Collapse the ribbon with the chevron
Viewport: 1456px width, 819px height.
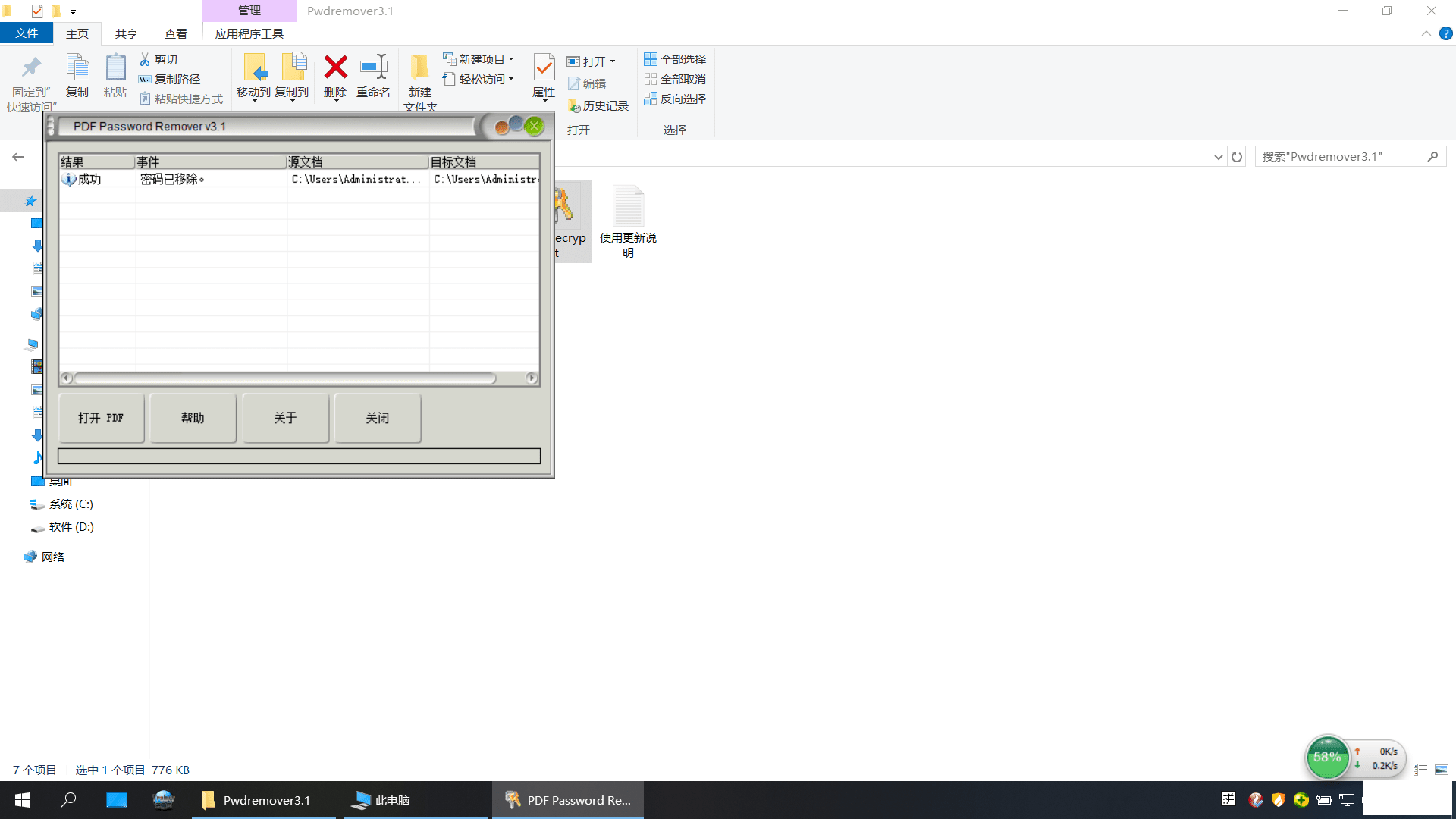pos(1426,33)
